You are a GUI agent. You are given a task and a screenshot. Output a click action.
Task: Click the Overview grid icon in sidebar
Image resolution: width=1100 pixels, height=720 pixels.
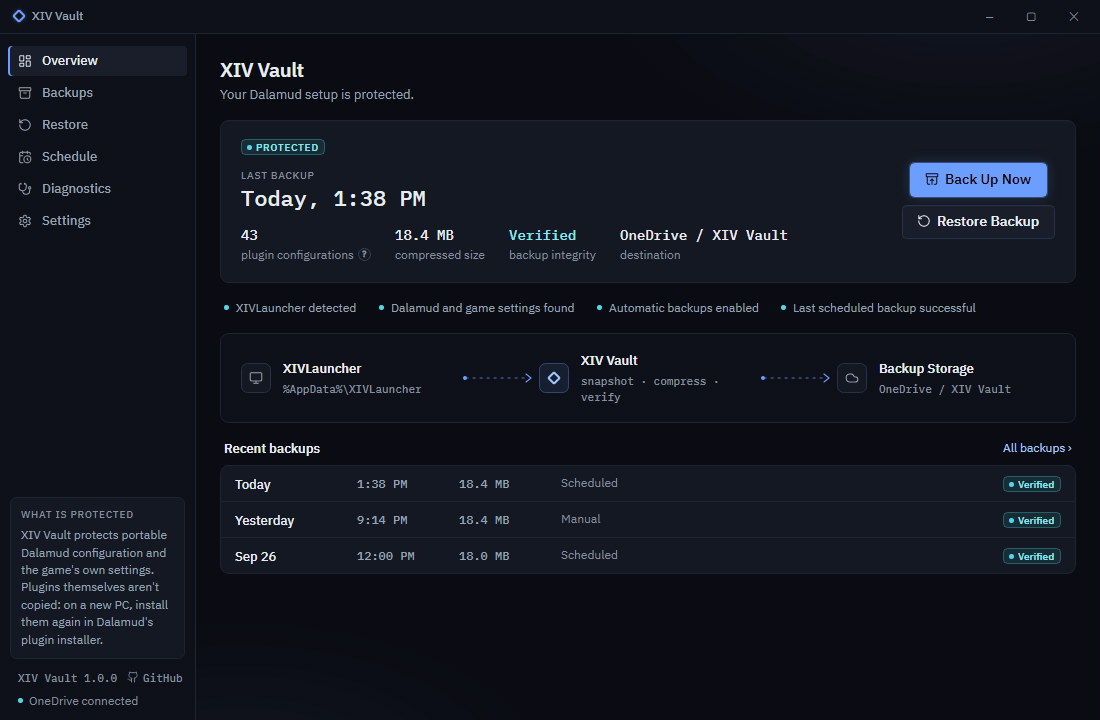point(25,61)
